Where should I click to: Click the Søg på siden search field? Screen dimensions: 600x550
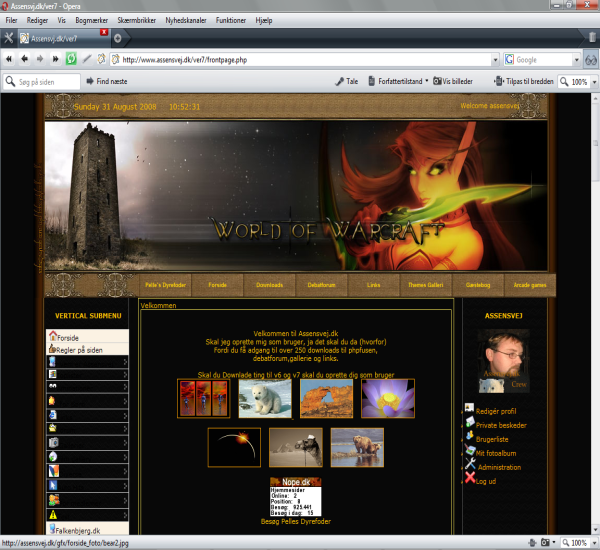[41, 82]
